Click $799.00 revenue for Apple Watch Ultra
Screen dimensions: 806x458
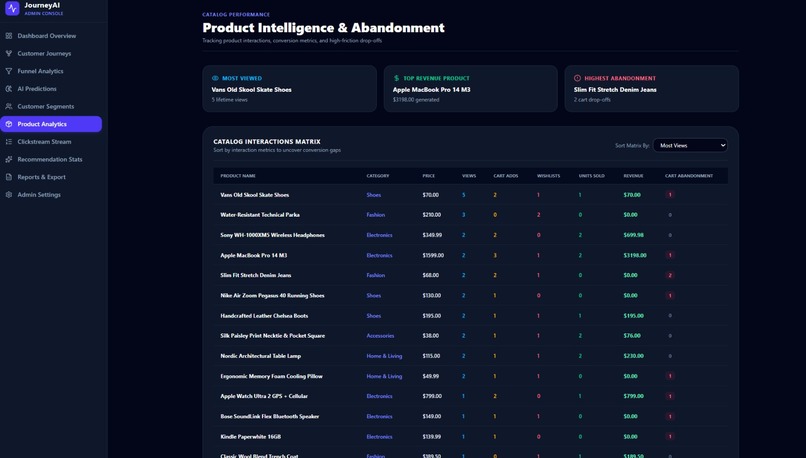coord(633,396)
